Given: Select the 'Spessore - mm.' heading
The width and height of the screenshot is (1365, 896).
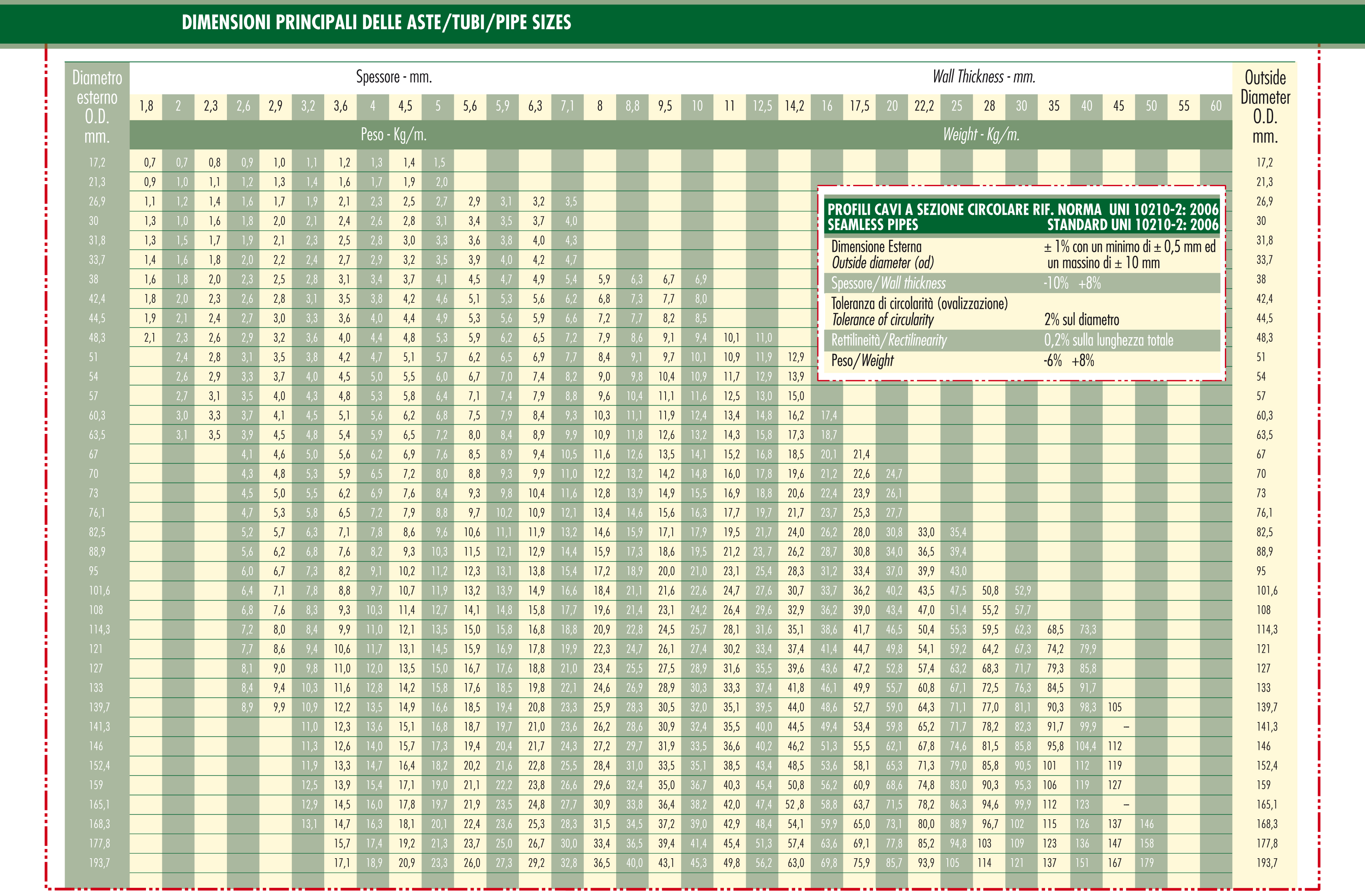Looking at the screenshot, I should click(x=394, y=77).
